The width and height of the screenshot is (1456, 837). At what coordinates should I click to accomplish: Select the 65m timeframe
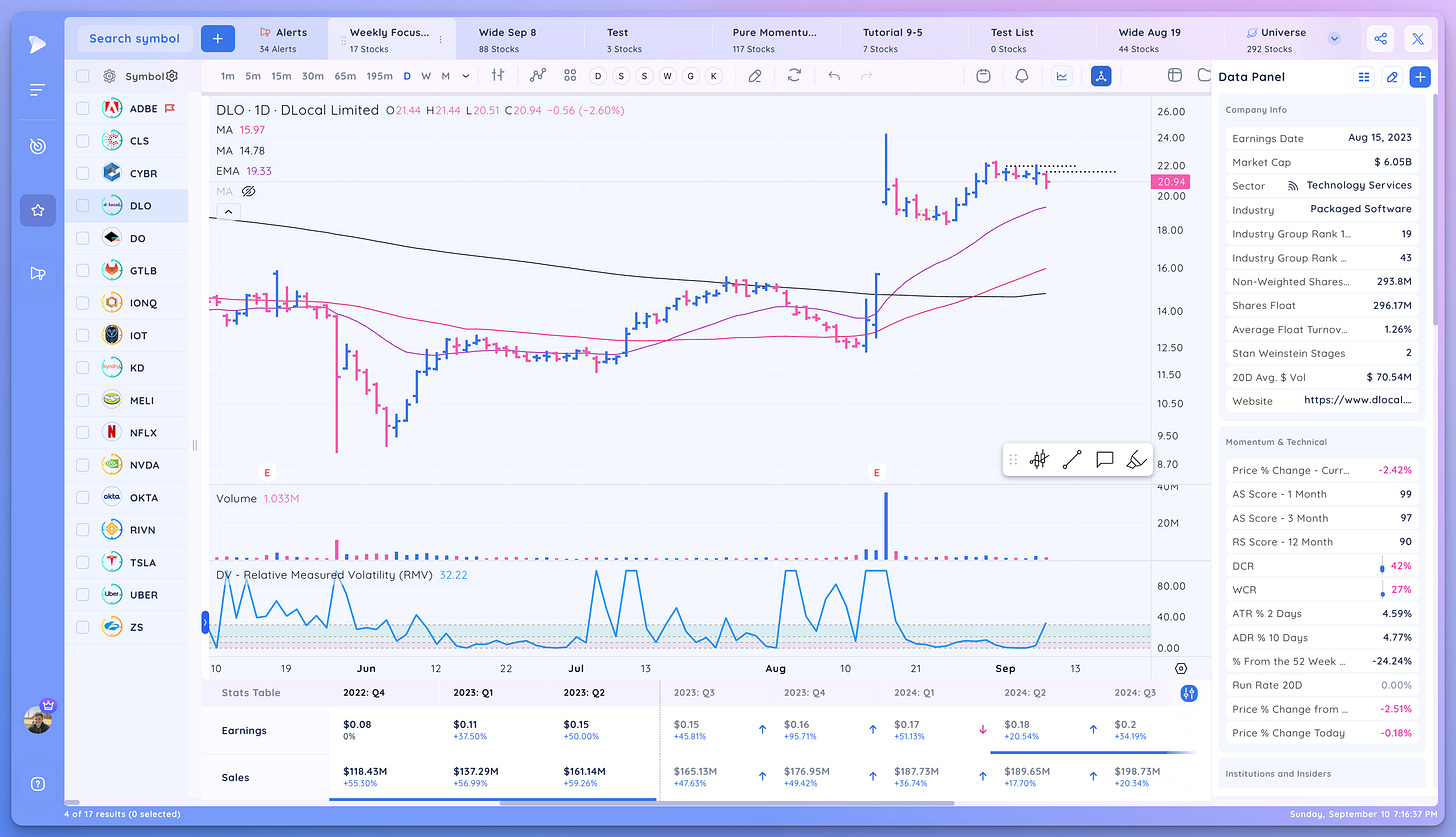345,76
